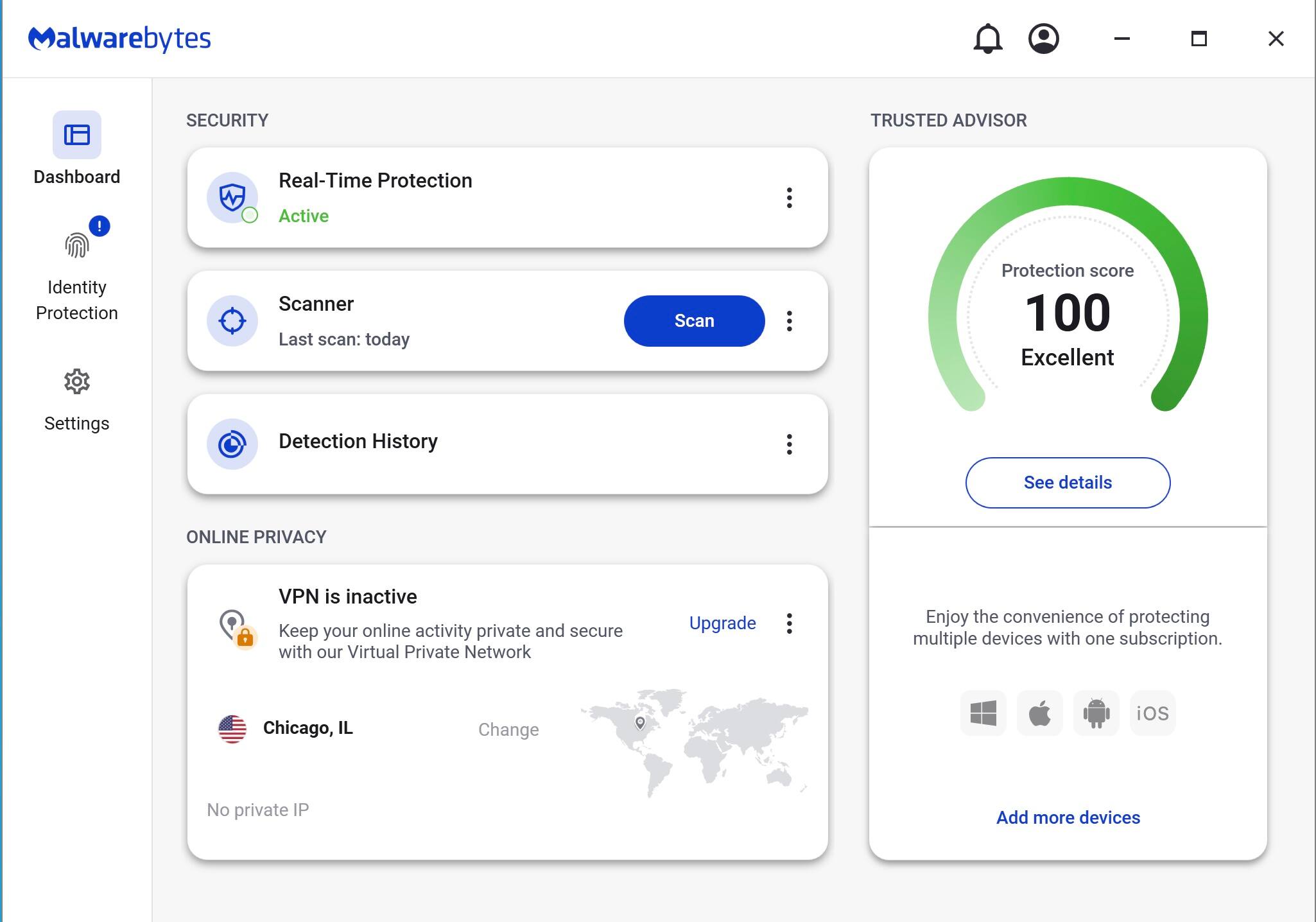Click the Add more devices link
Viewport: 1316px width, 922px height.
pyautogui.click(x=1068, y=817)
